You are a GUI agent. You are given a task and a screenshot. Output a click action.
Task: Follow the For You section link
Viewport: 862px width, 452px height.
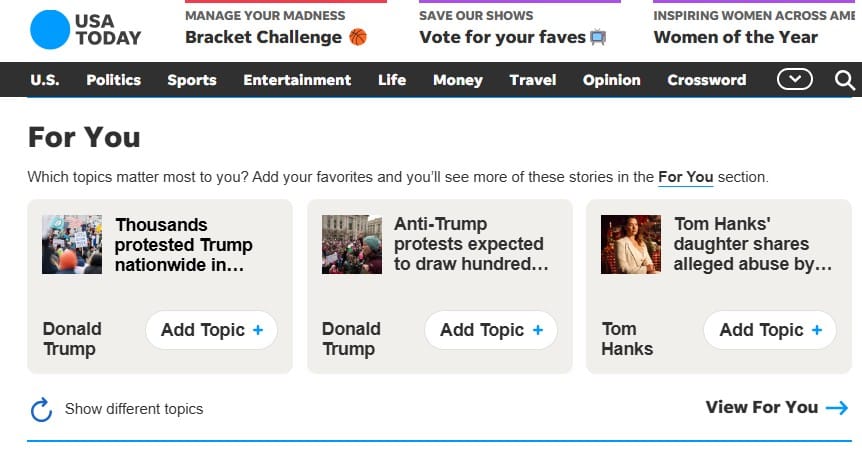tap(685, 177)
